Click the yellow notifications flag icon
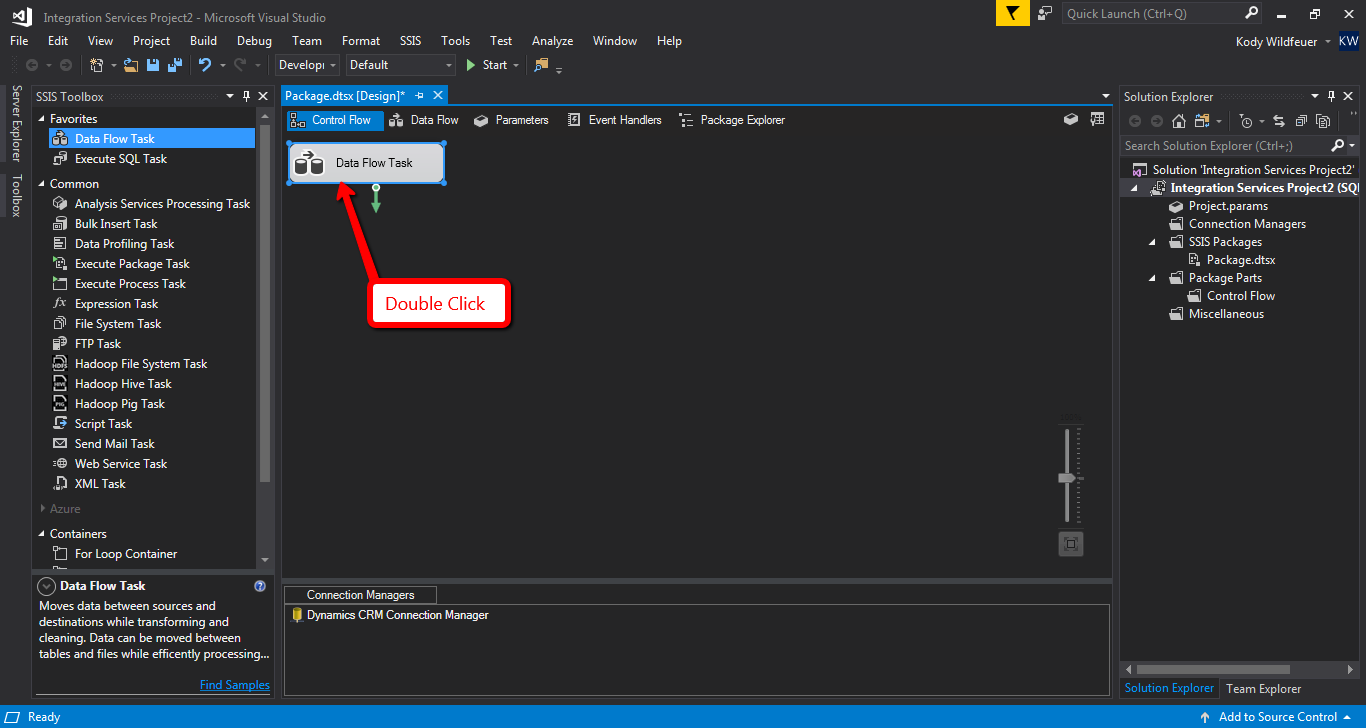 pyautogui.click(x=1012, y=13)
